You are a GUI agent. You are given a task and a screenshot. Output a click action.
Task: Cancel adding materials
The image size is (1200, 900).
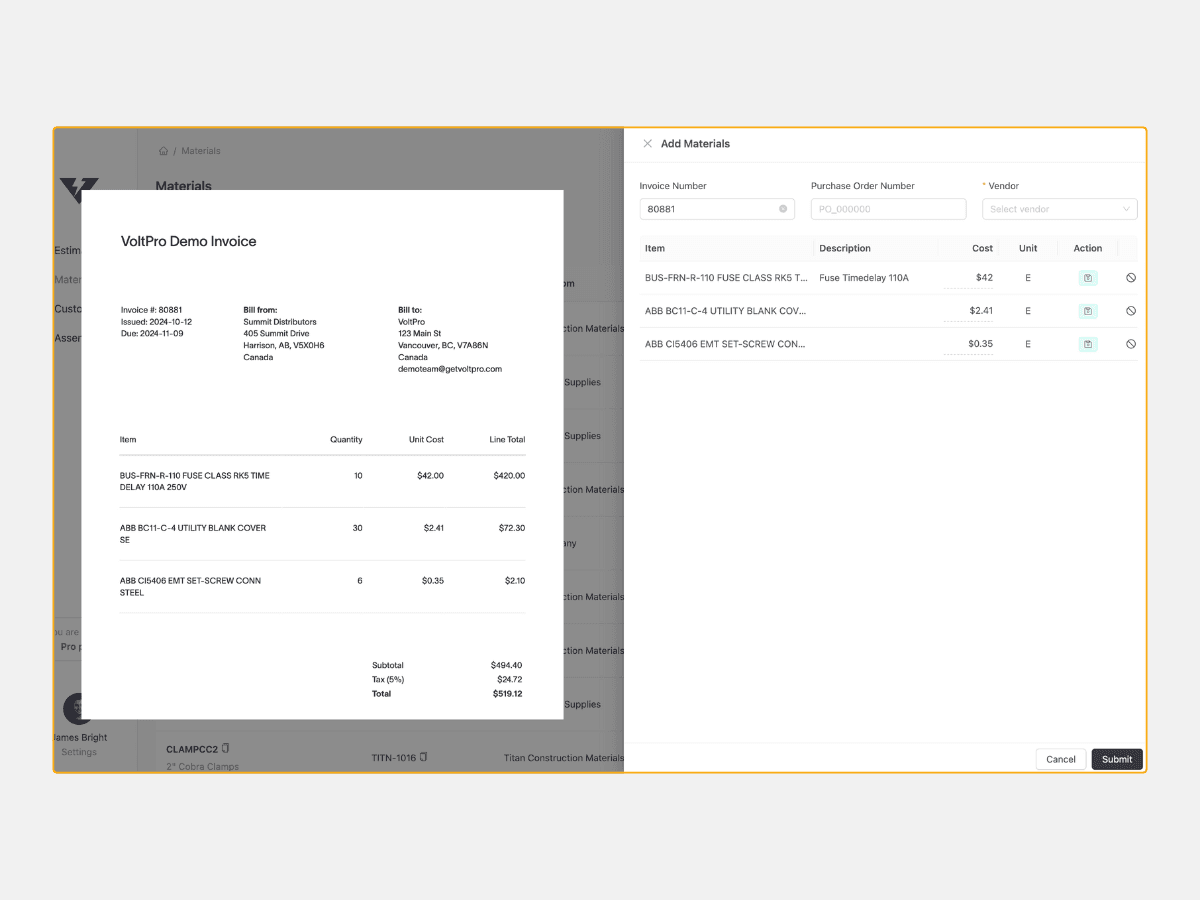point(1060,759)
